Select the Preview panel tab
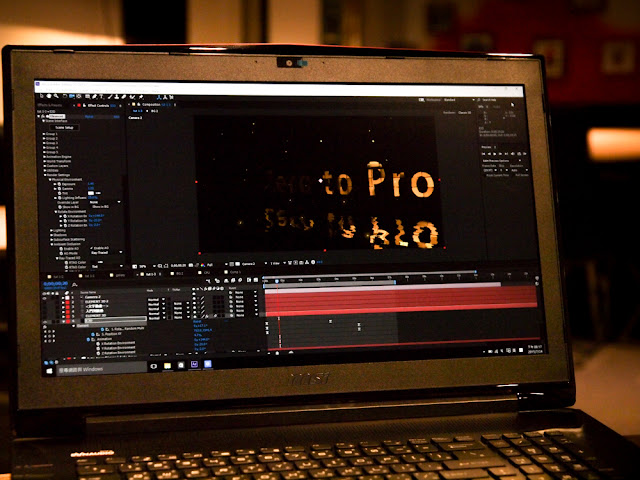 [487, 147]
